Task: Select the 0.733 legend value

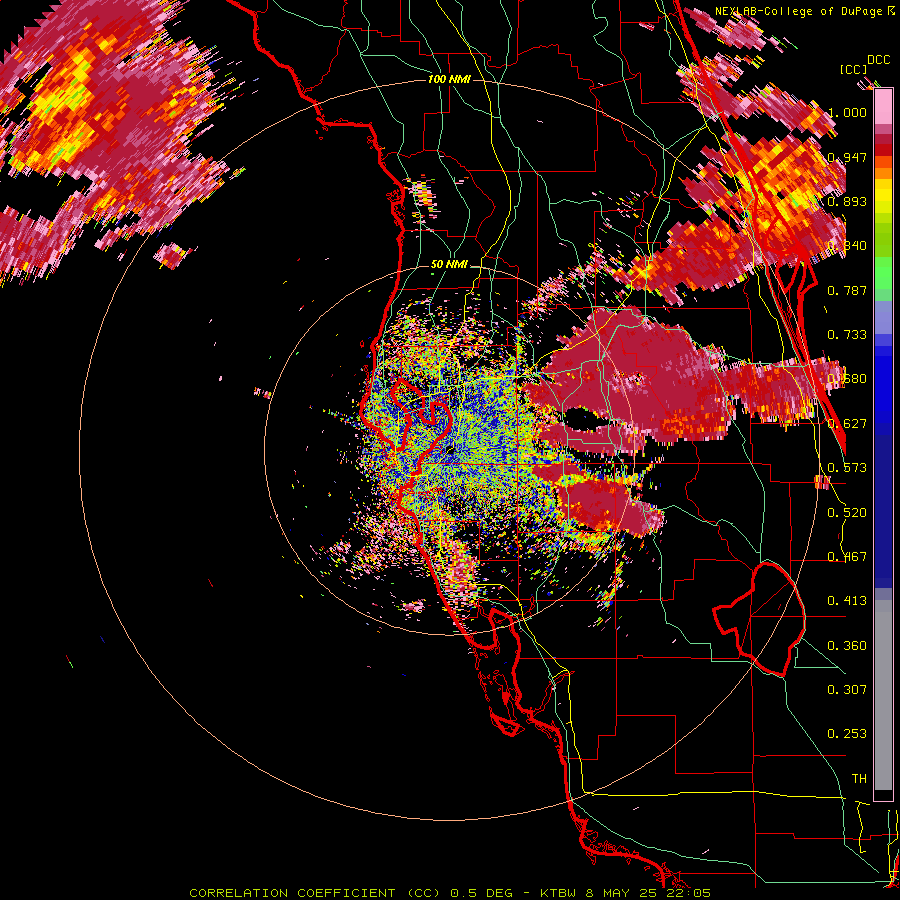Action: 847,335
